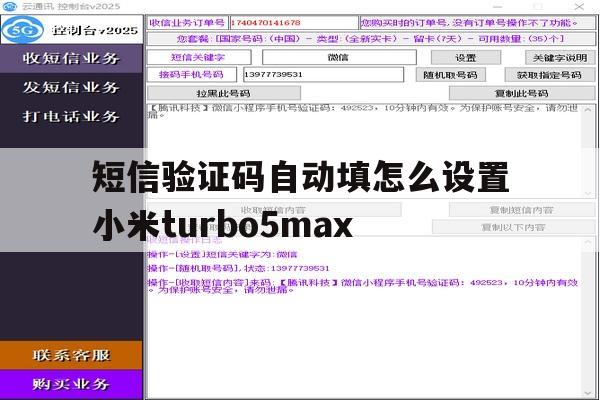Click the received 腾讯科技 verification message text
600x400 pixels.
click(363, 111)
